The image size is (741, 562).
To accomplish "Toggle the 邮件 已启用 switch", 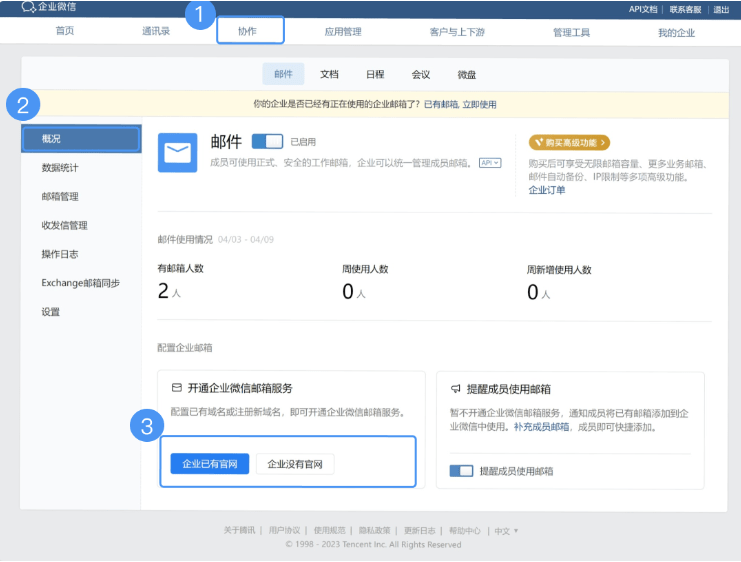I will [267, 142].
